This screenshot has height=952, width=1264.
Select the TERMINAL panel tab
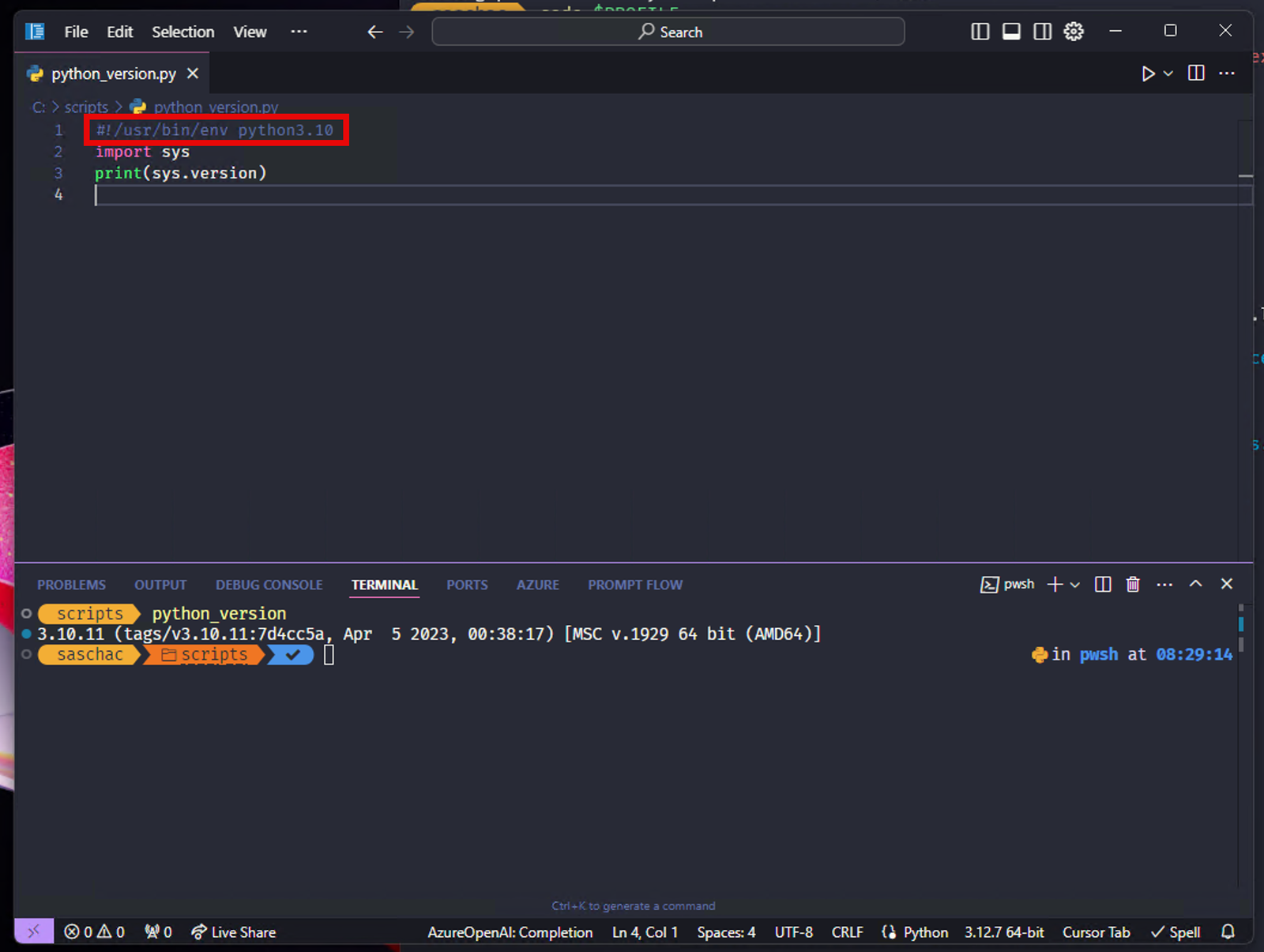tap(385, 585)
